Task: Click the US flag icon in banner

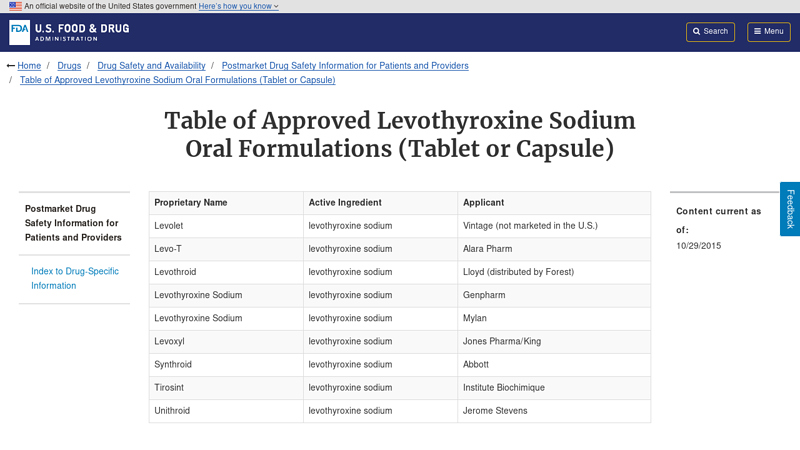Action: (x=15, y=6)
